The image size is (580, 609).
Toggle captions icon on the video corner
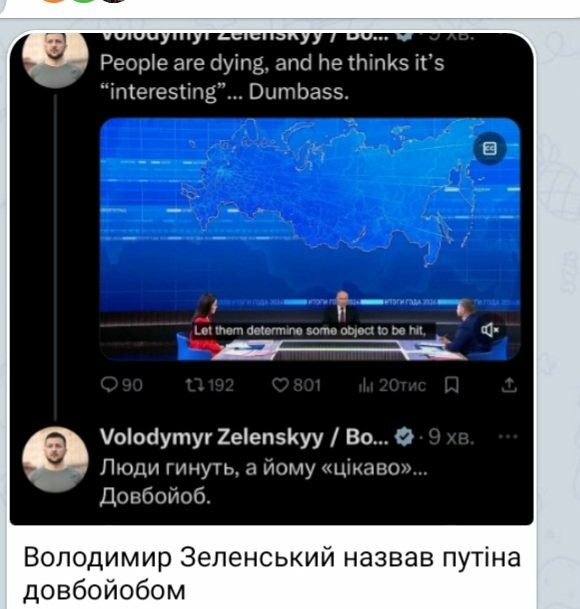(489, 148)
